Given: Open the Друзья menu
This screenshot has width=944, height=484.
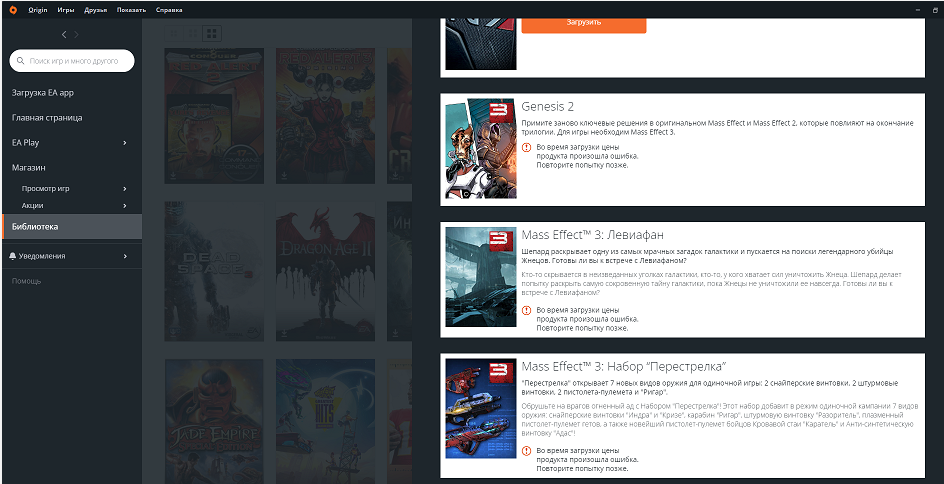Looking at the screenshot, I should click(96, 10).
